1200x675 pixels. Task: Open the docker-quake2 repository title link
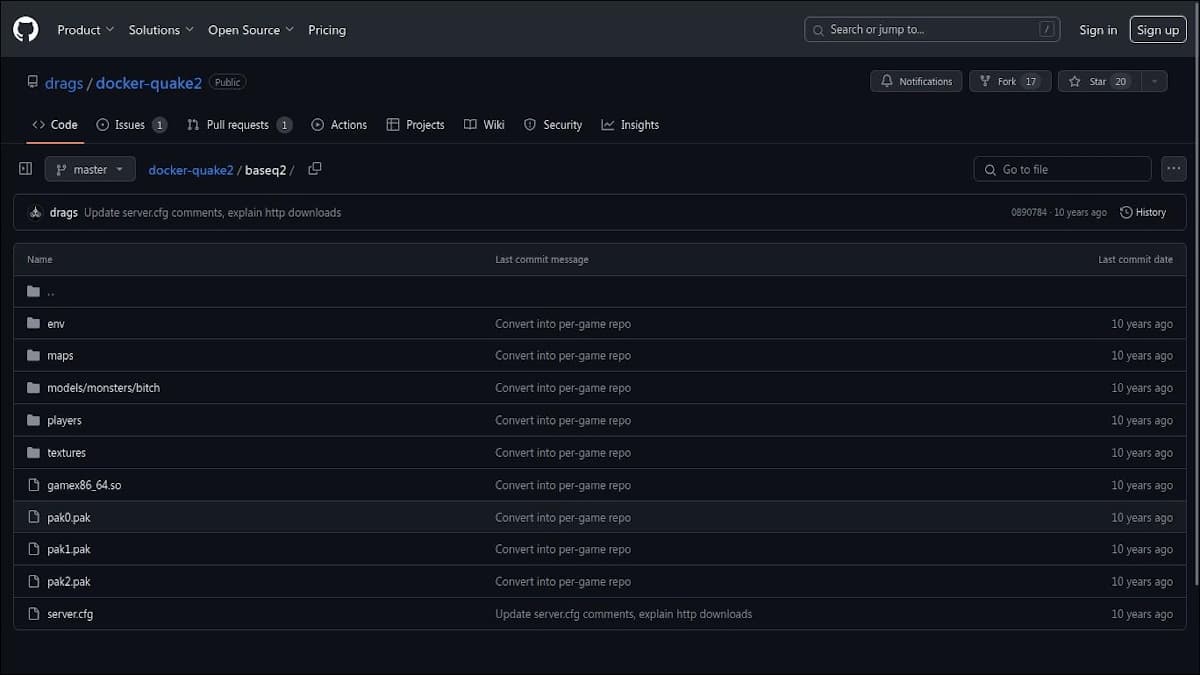149,83
